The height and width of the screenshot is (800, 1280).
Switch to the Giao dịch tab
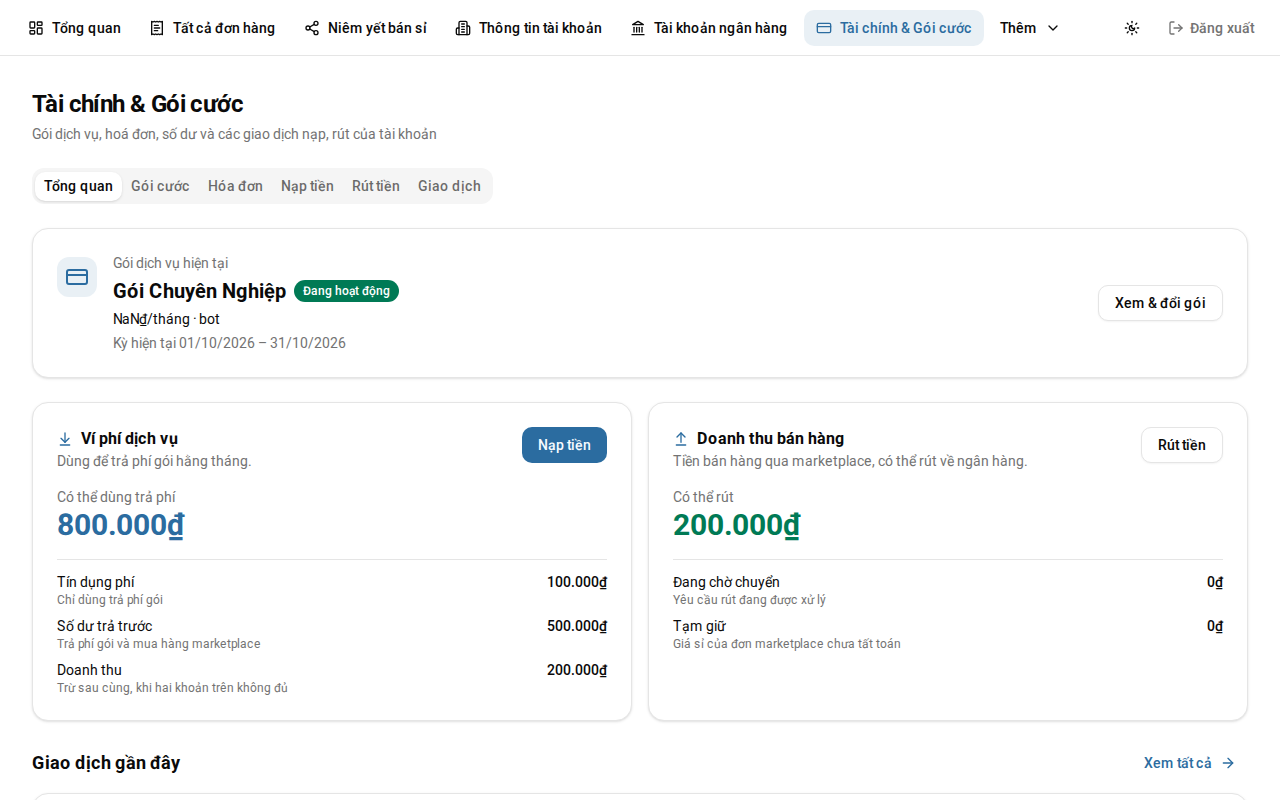(449, 186)
